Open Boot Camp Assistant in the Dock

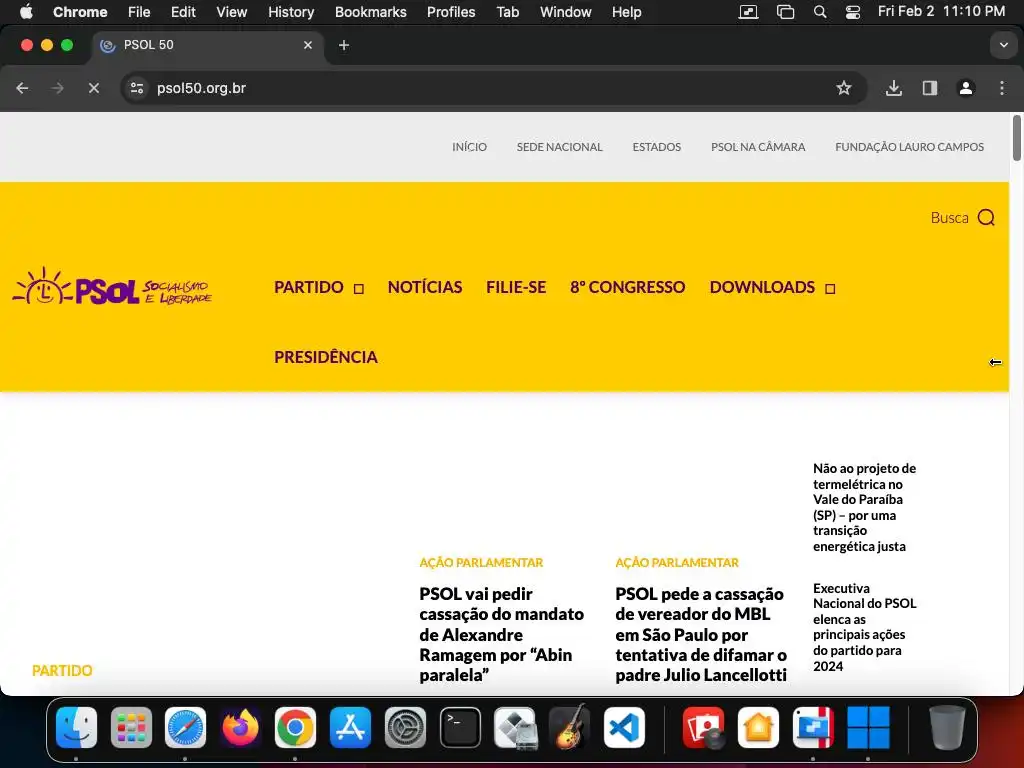[x=515, y=728]
